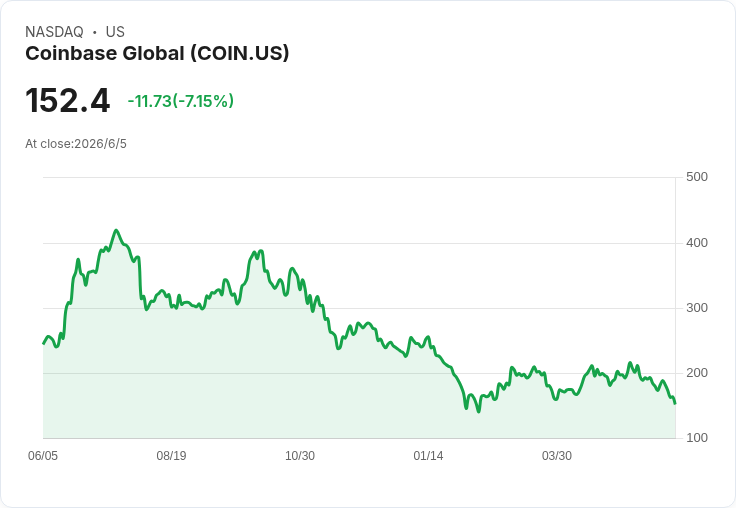Click the NASDAQ exchange label
Screen dimensions: 736x508
coord(54,32)
